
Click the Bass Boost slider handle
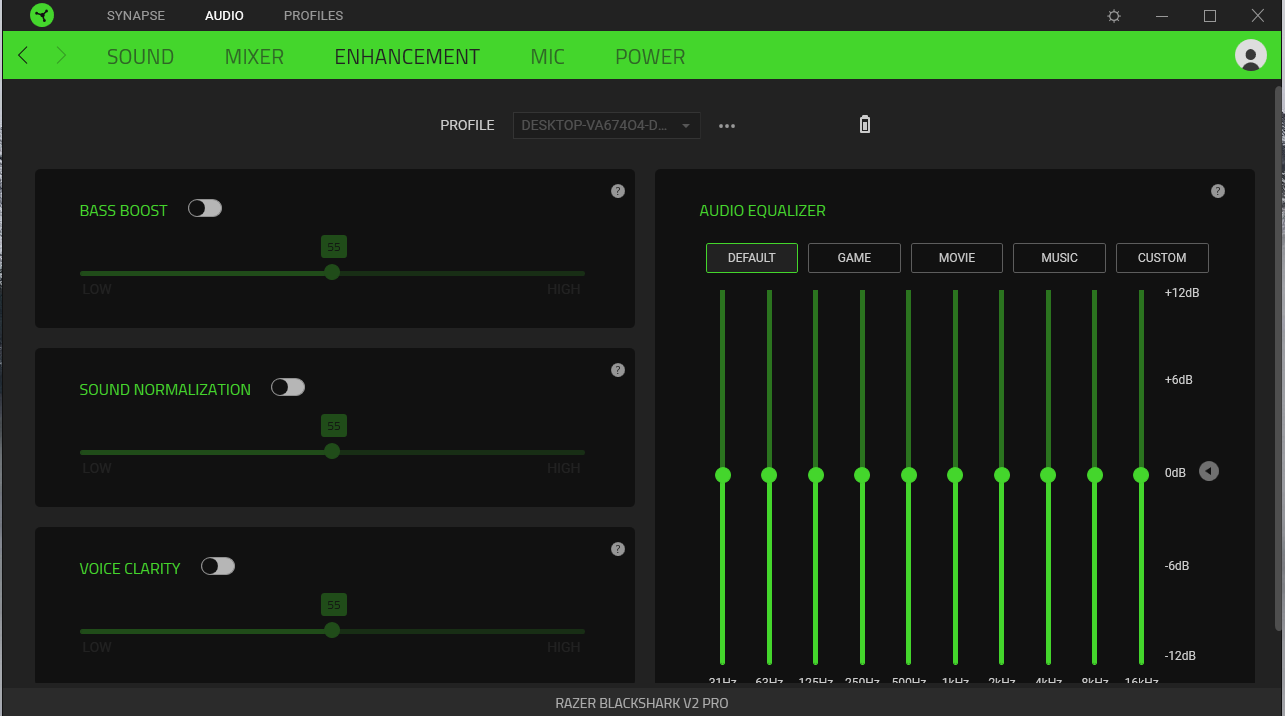[332, 272]
